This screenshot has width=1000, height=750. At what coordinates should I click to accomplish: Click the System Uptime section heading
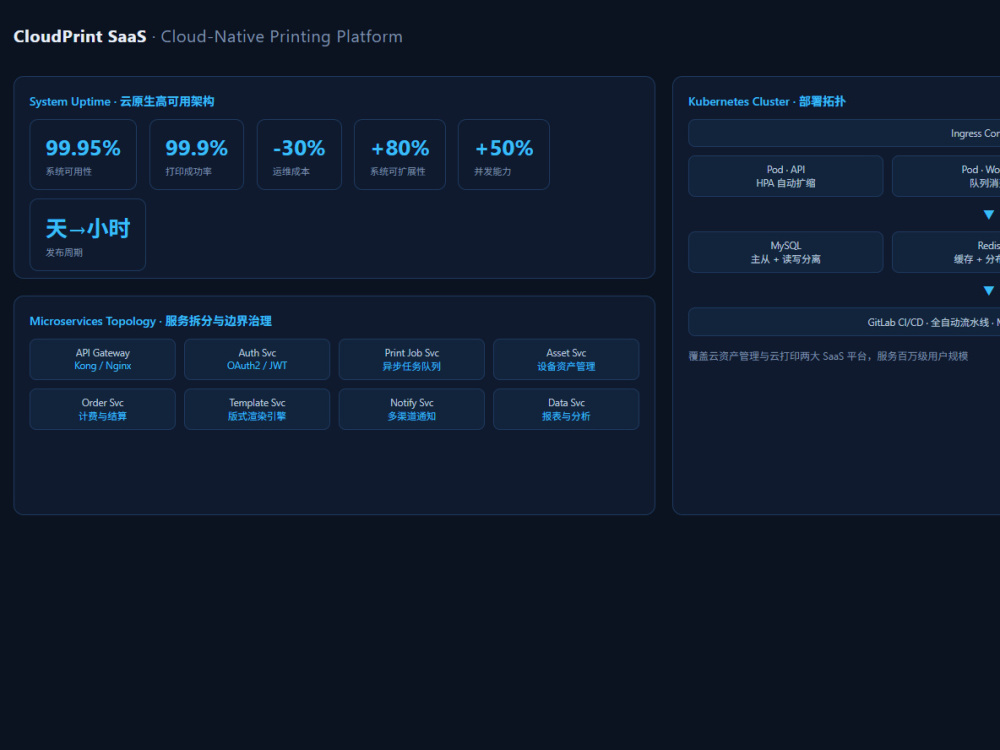point(122,101)
